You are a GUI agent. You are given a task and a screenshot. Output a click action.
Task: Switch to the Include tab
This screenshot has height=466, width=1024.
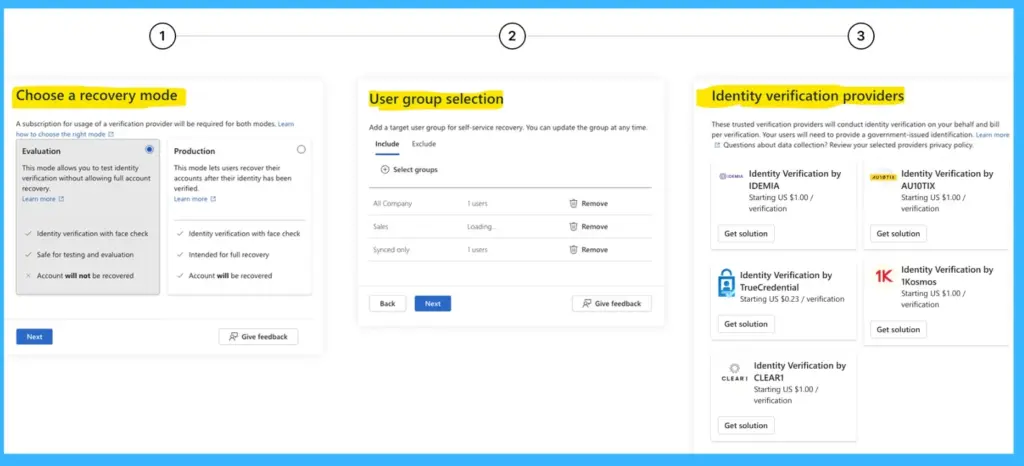coord(387,144)
